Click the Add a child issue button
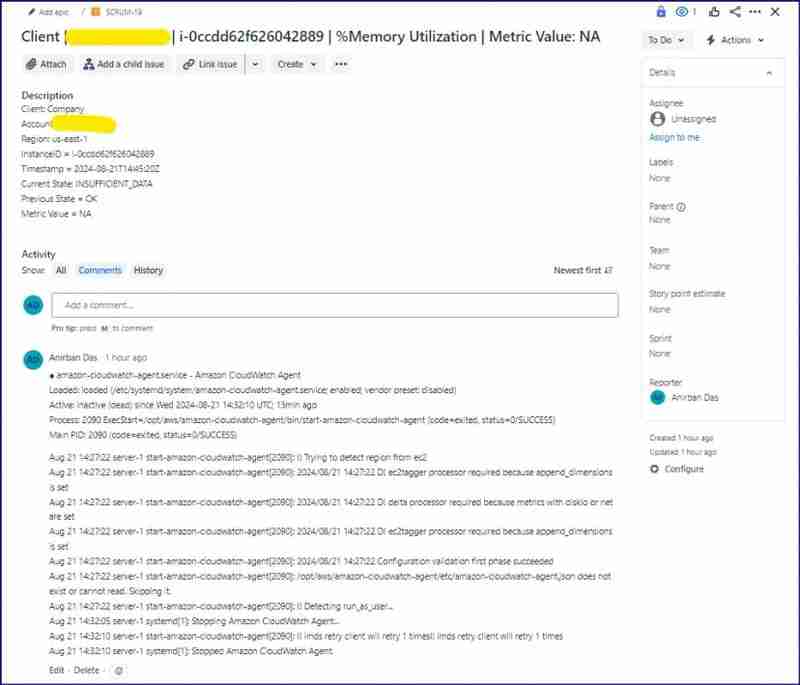 click(x=126, y=63)
